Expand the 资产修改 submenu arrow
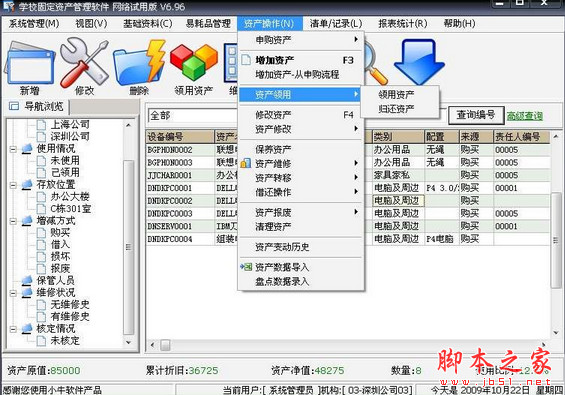This screenshot has height=395, width=565. point(356,129)
